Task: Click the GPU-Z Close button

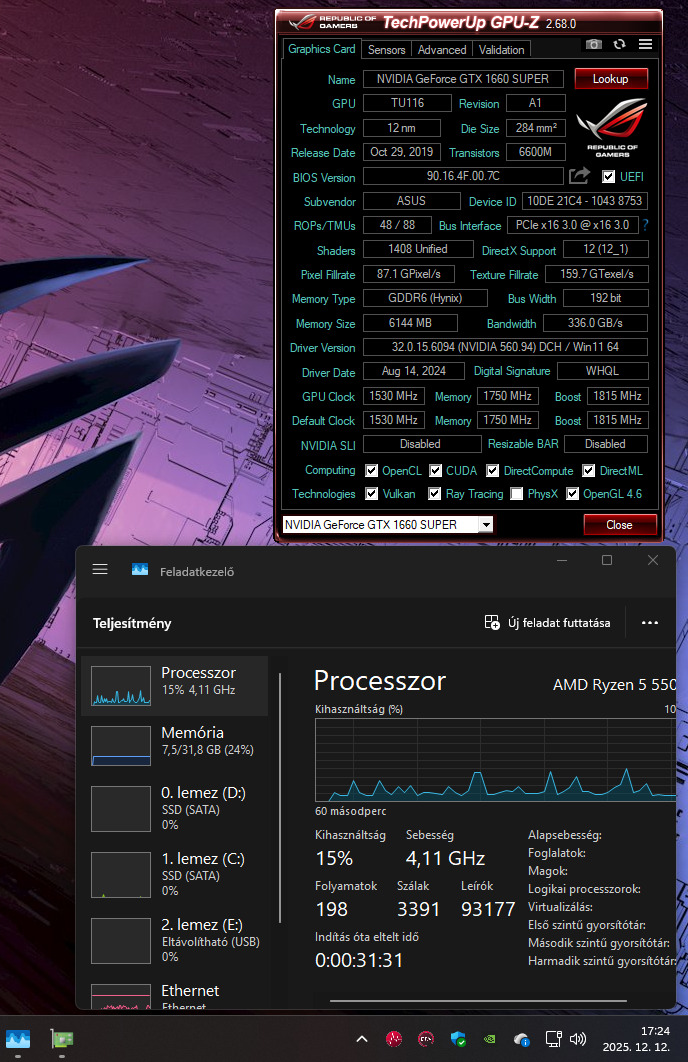Action: point(620,524)
